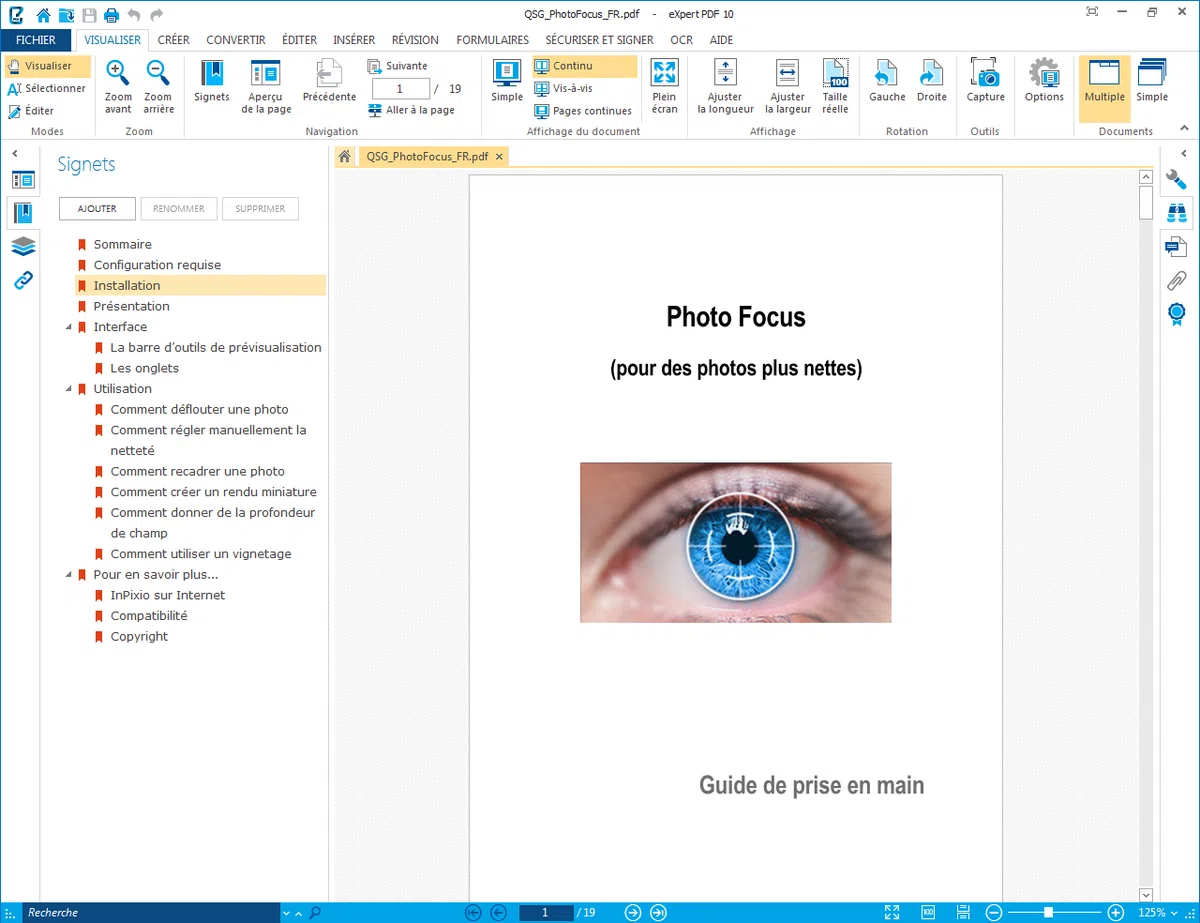Image resolution: width=1200 pixels, height=923 pixels.
Task: Go to last page in status bar
Action: [658, 912]
